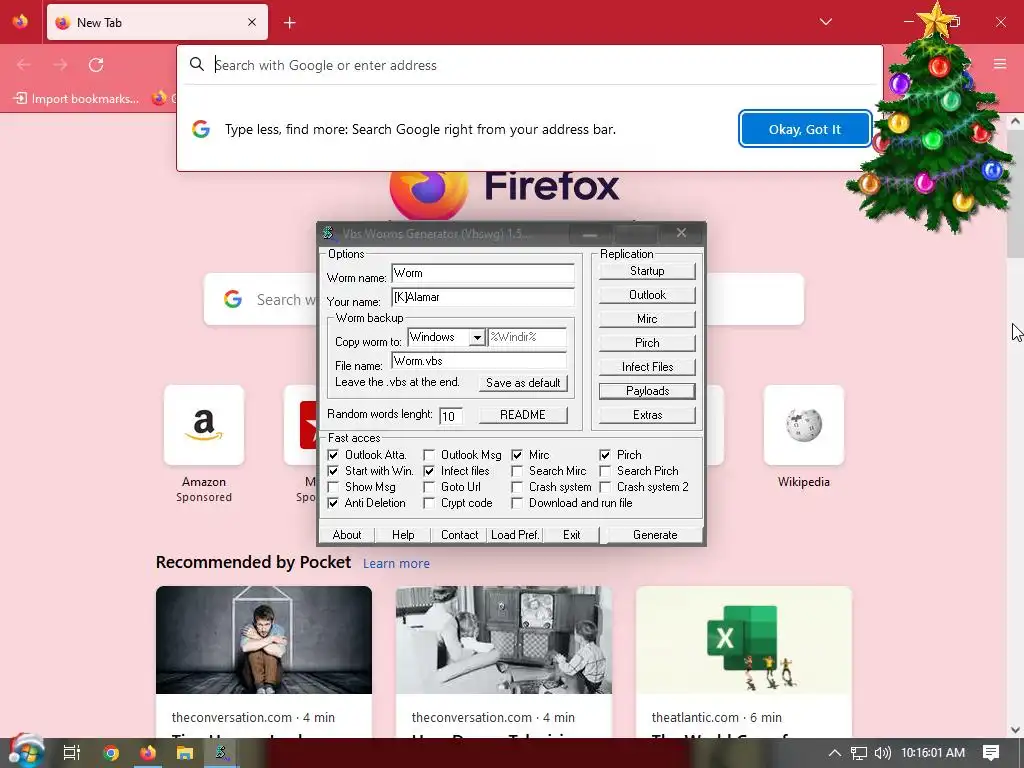Click Load Pref. button
Viewport: 1024px width, 768px height.
[515, 535]
